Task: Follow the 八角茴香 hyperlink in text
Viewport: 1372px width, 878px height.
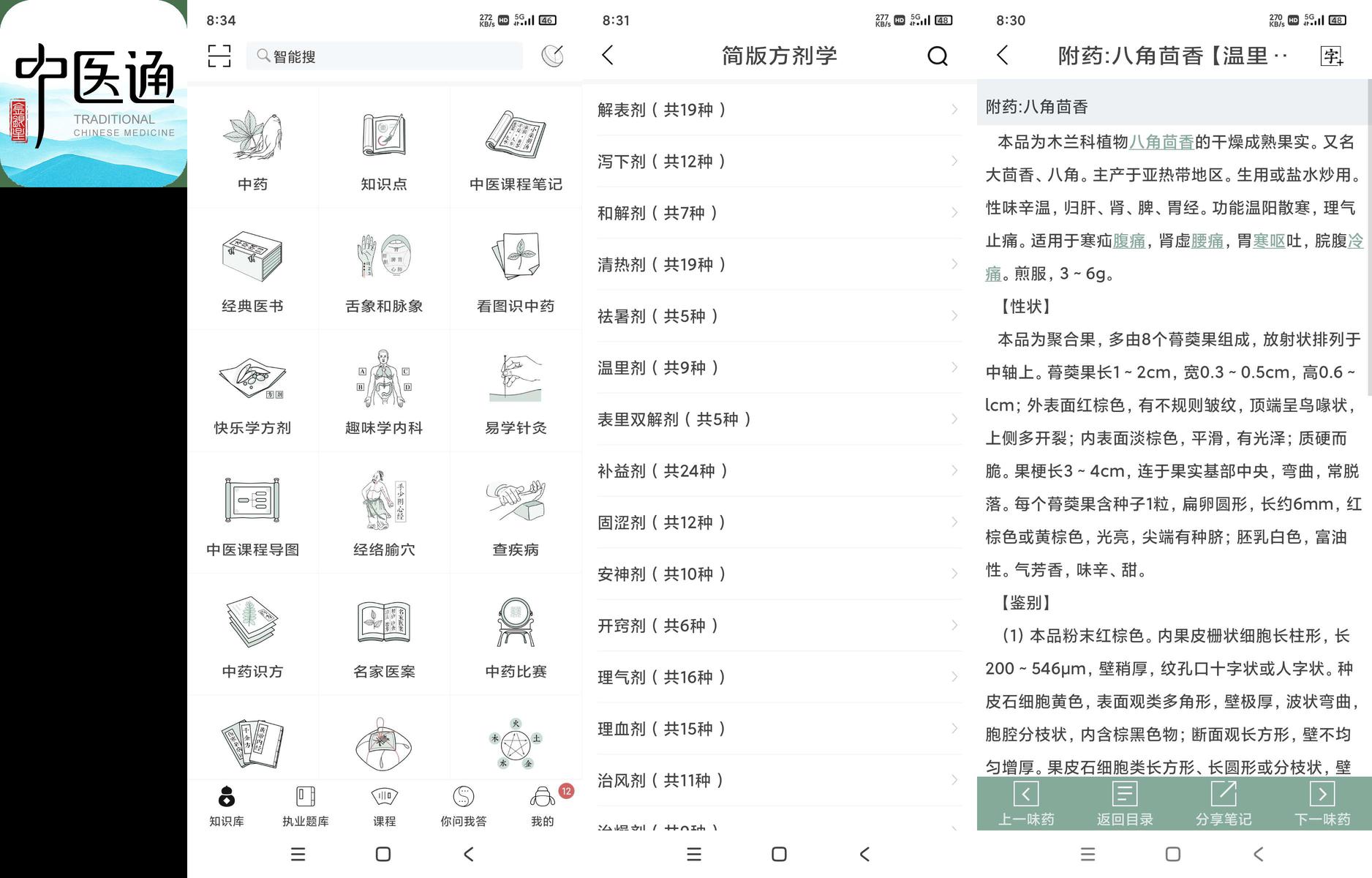Action: click(1161, 142)
